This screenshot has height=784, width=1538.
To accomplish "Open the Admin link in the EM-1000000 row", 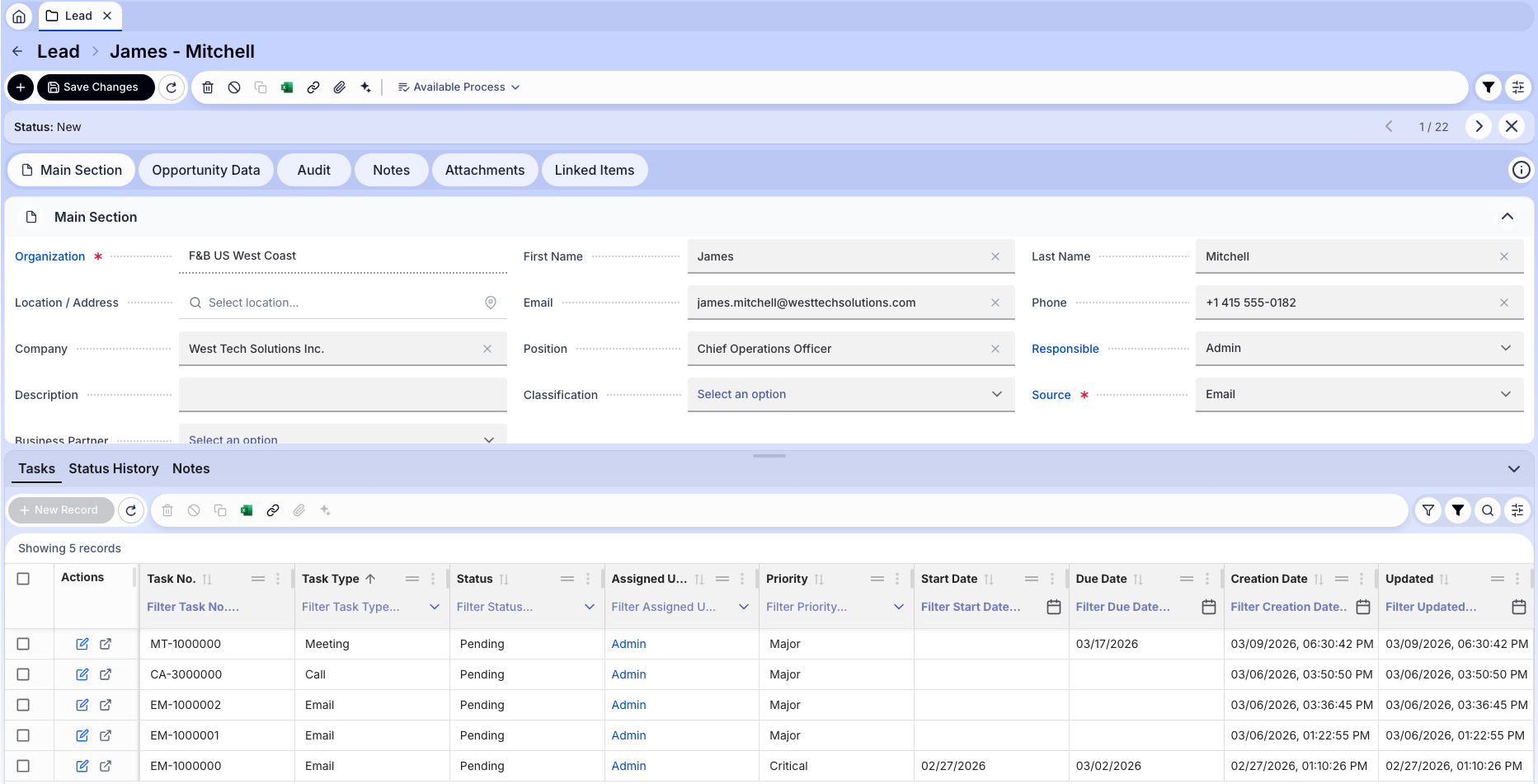I will [628, 766].
